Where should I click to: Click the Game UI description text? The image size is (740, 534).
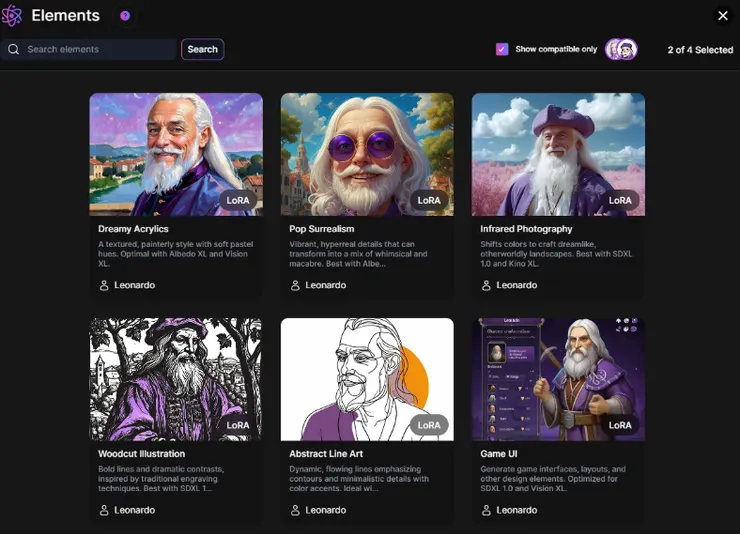pyautogui.click(x=553, y=479)
